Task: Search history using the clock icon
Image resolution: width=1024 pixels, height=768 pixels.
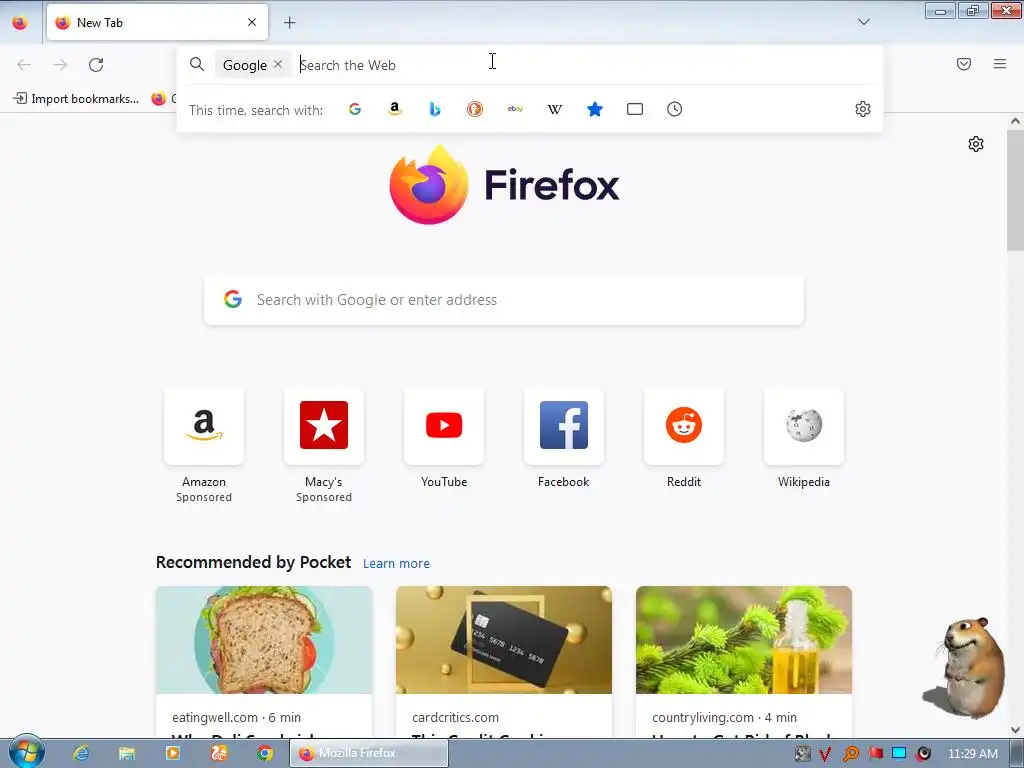Action: point(675,109)
